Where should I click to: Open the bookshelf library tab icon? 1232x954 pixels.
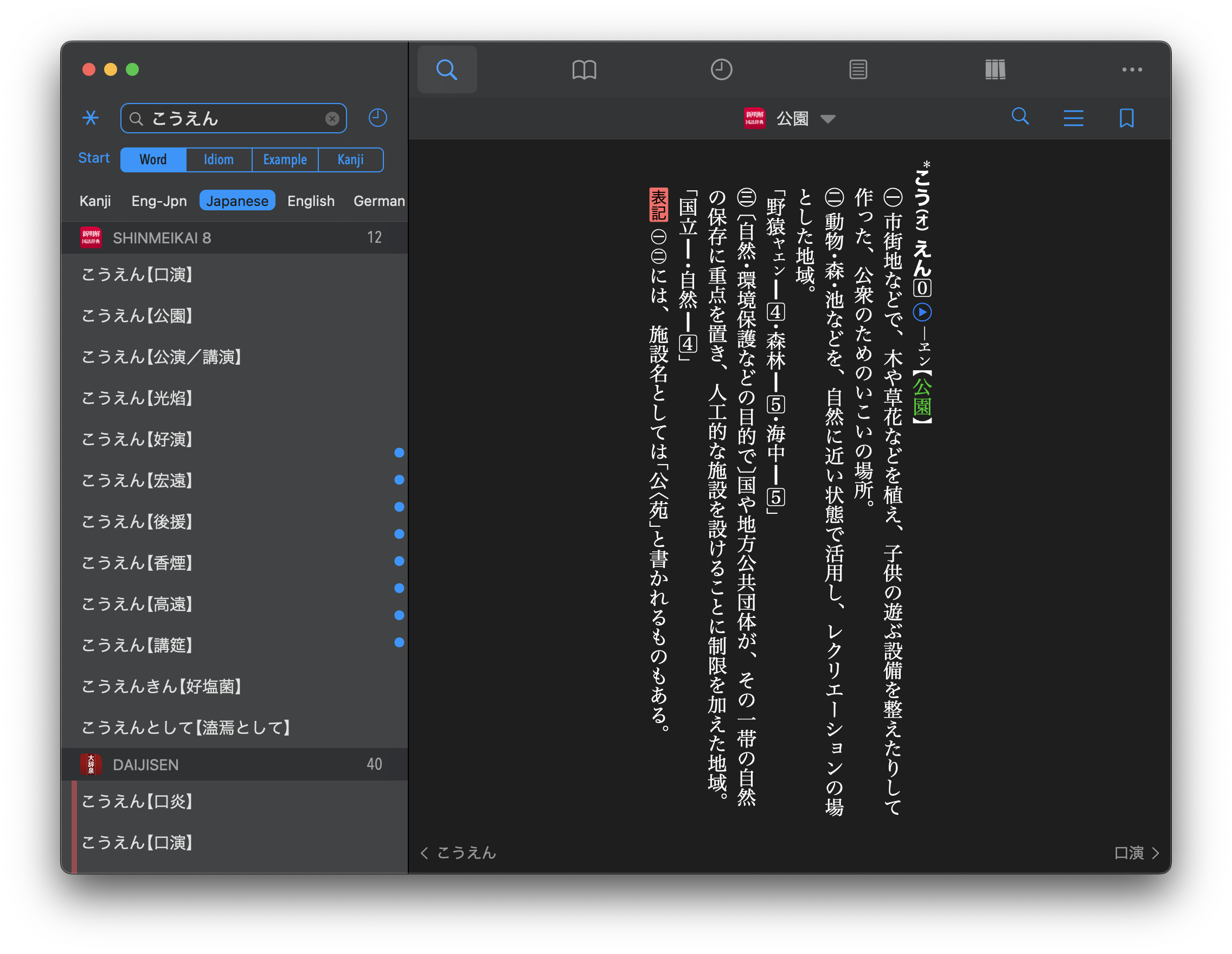point(995,70)
